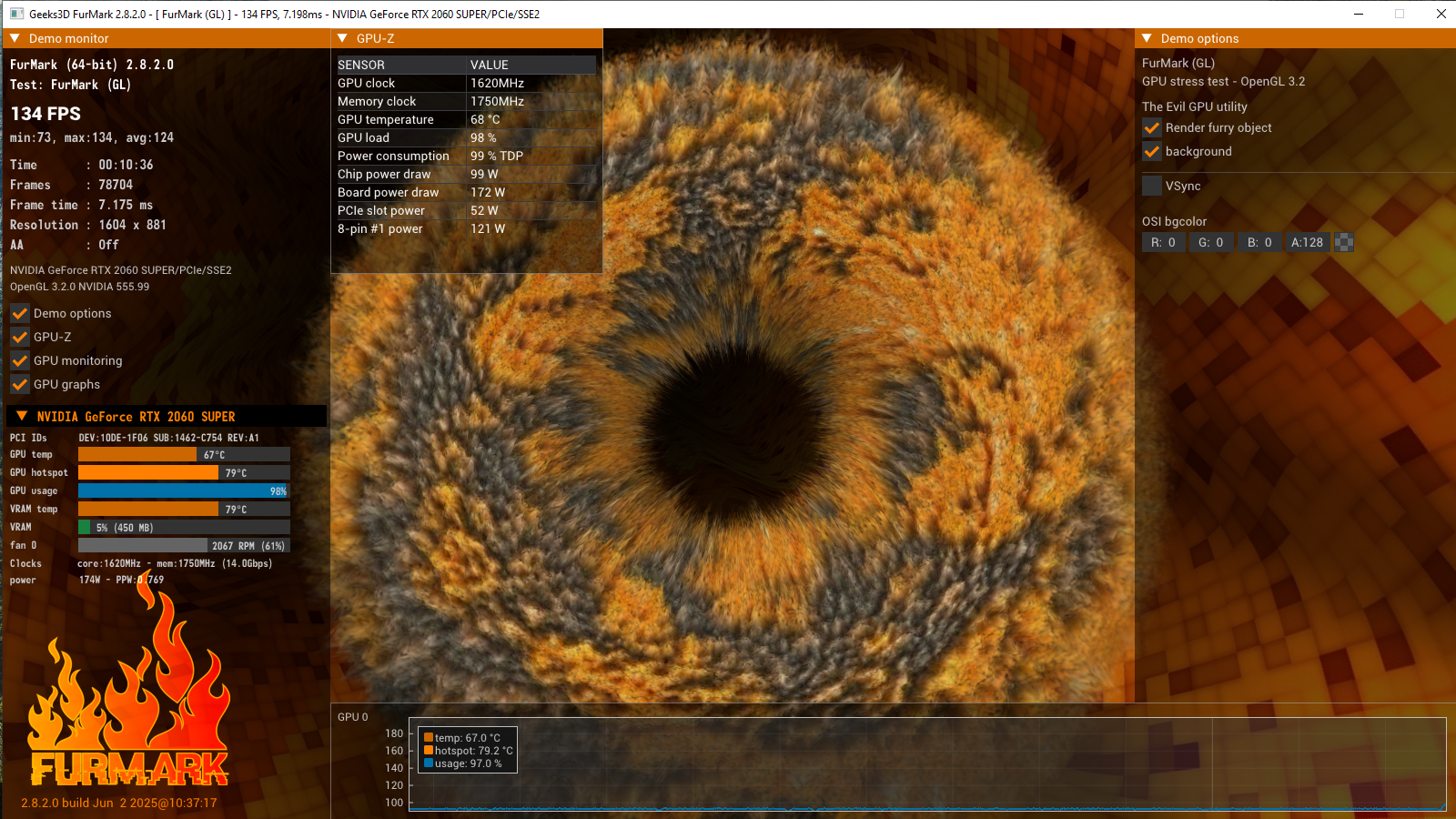The height and width of the screenshot is (819, 1456).
Task: Click the FurMark flame logo
Action: [129, 692]
